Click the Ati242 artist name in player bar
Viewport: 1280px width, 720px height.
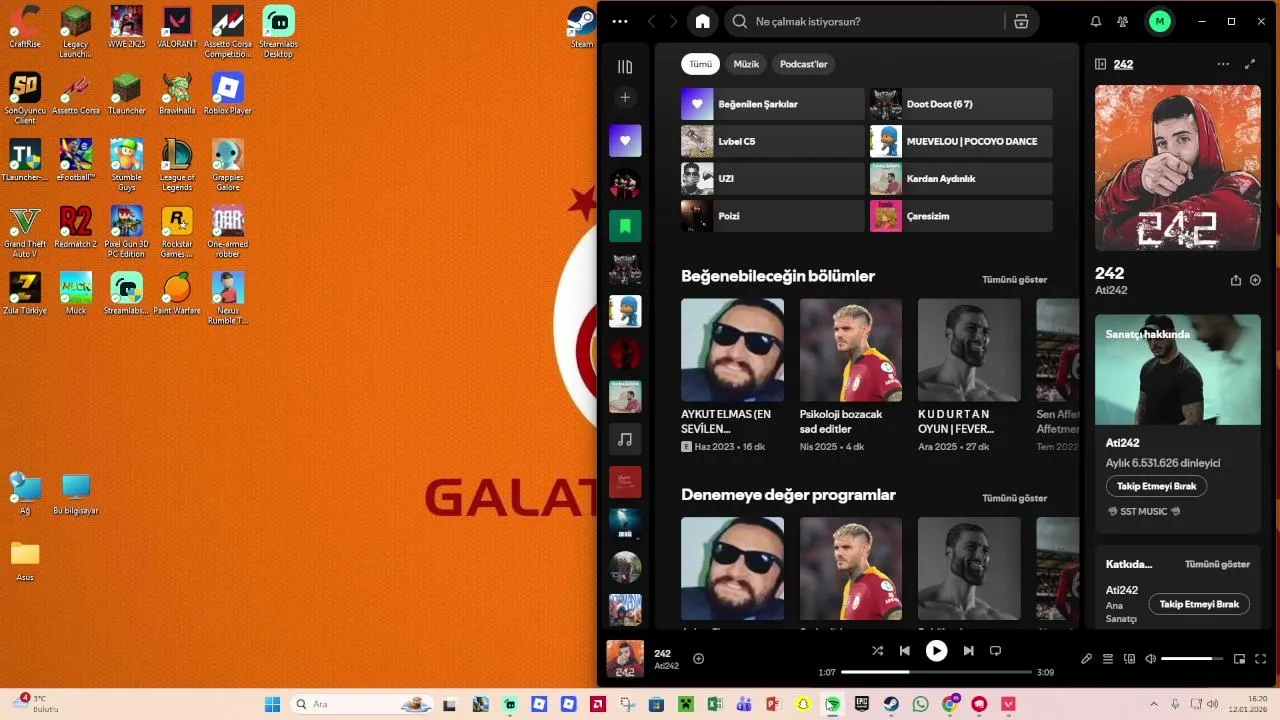click(x=666, y=666)
